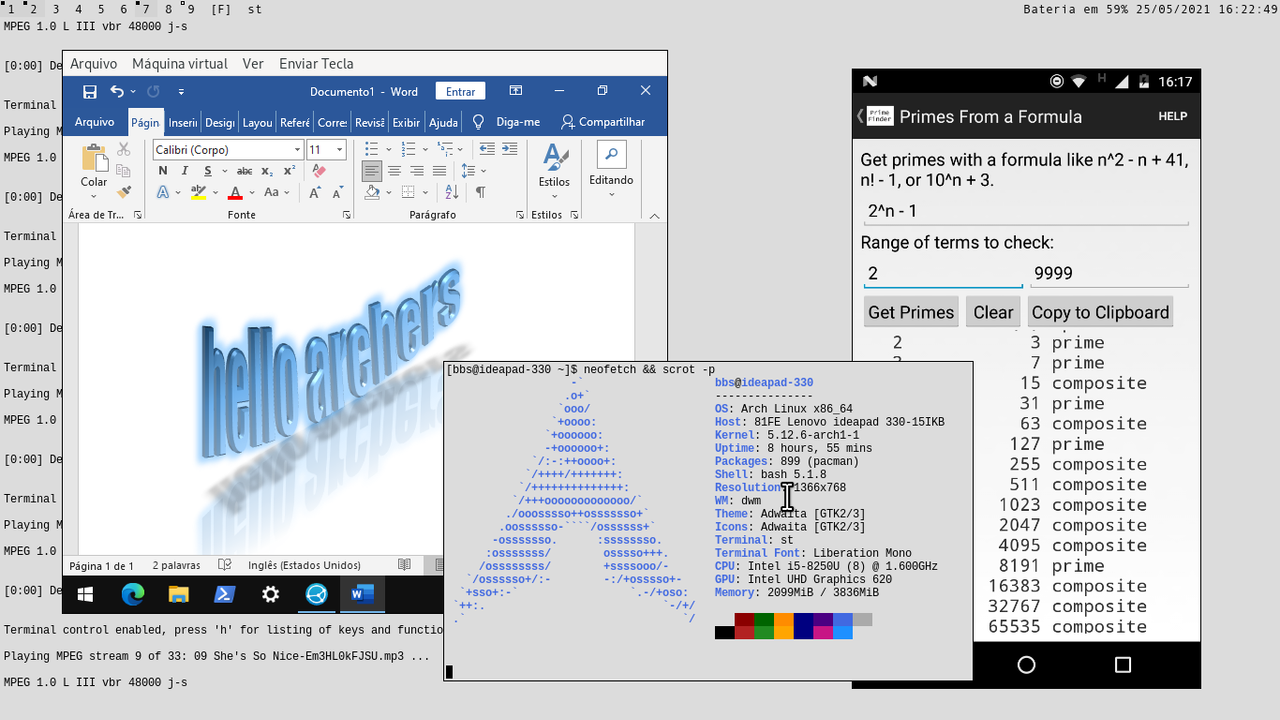Click the Word icon in VM taskbar
This screenshot has width=1280, height=720.
[x=362, y=595]
